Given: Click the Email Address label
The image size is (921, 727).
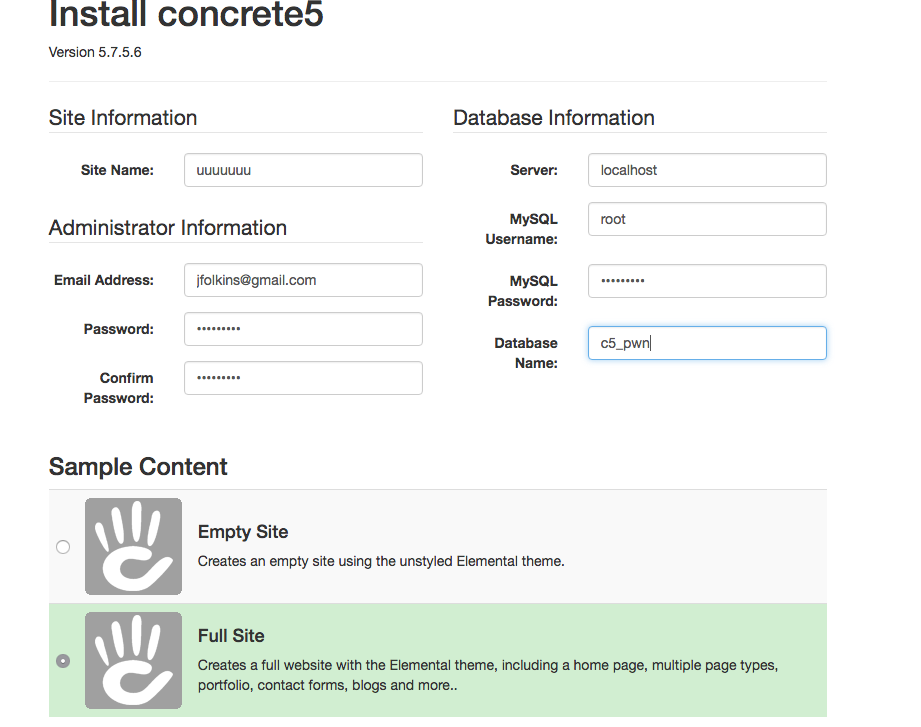Looking at the screenshot, I should pos(103,280).
